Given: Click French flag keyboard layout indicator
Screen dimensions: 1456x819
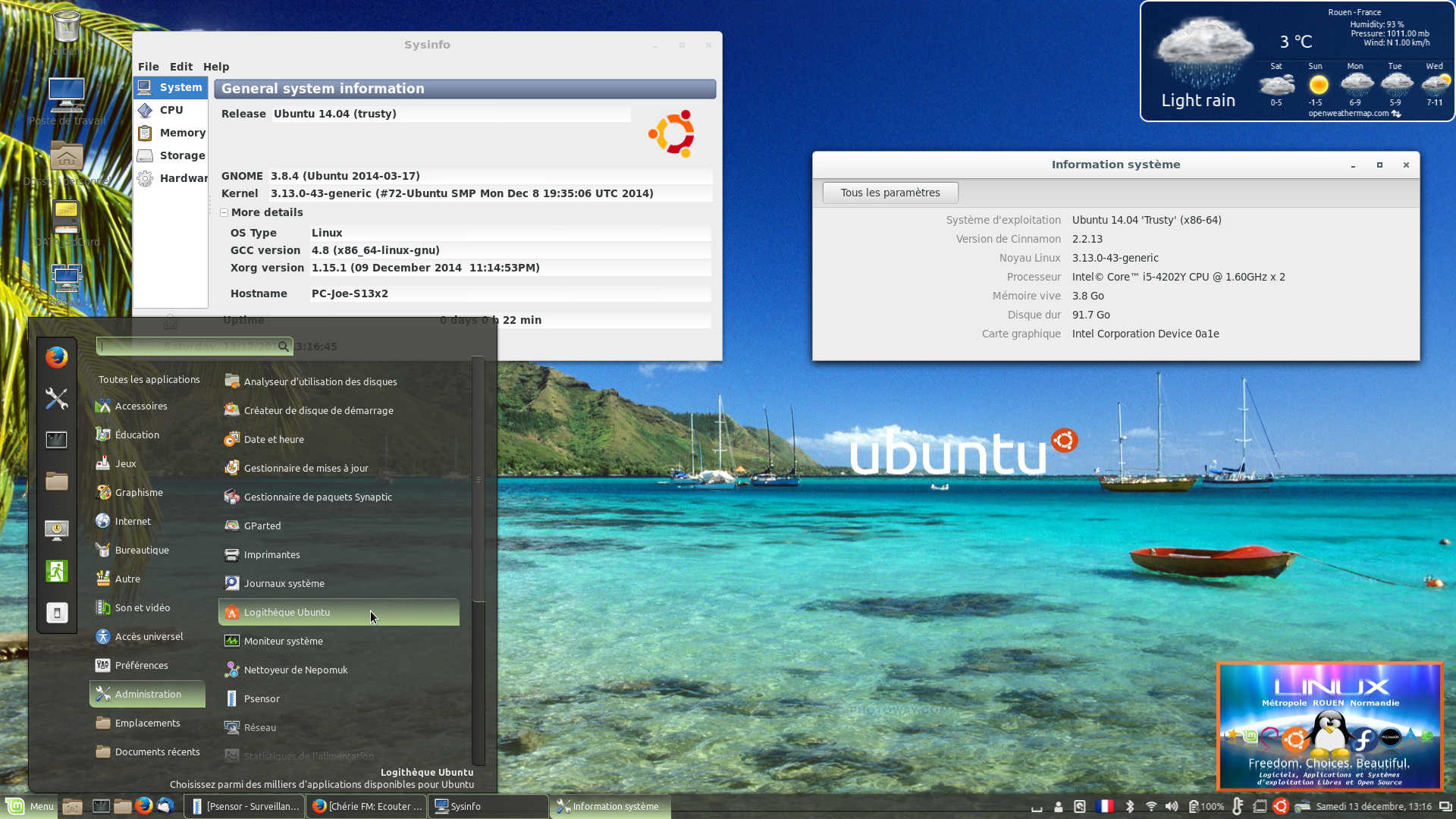Looking at the screenshot, I should click(x=1105, y=806).
